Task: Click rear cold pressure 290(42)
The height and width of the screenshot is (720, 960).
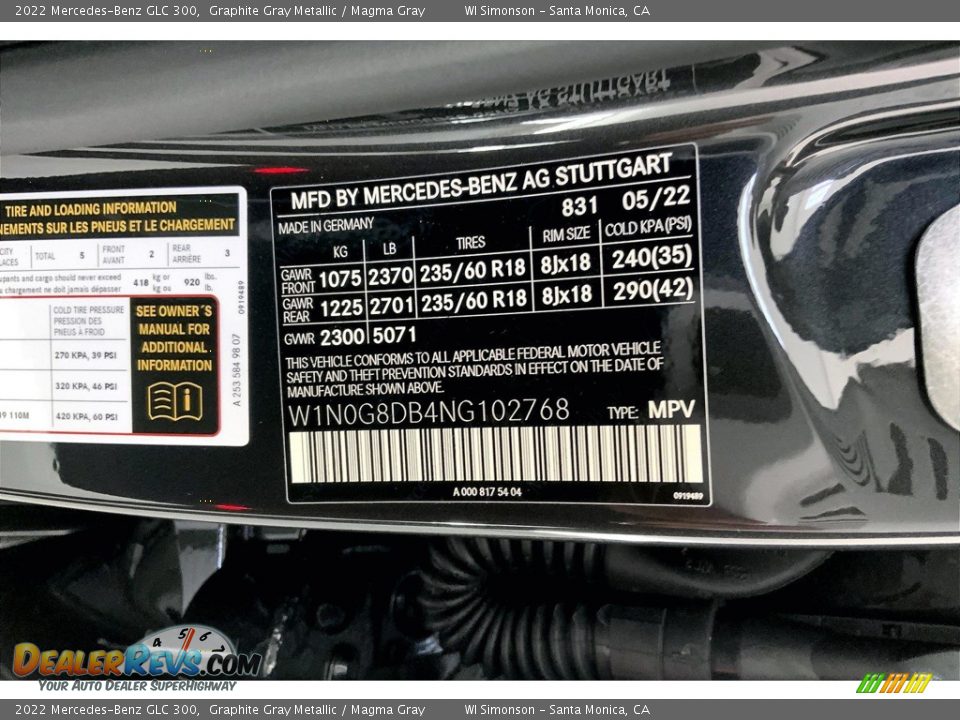Action: click(653, 290)
